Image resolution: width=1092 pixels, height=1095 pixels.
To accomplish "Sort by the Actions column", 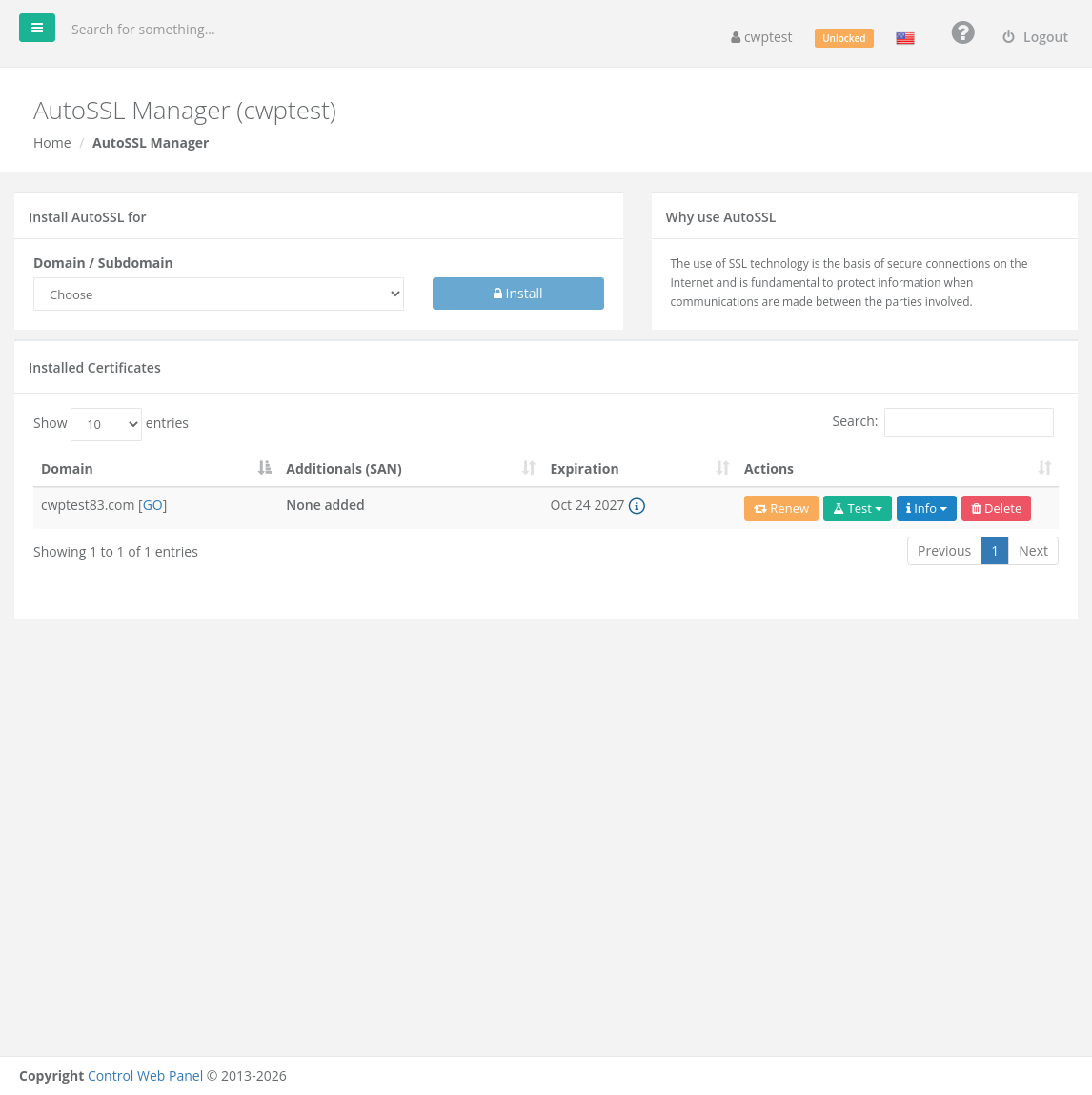I will pyautogui.click(x=898, y=469).
